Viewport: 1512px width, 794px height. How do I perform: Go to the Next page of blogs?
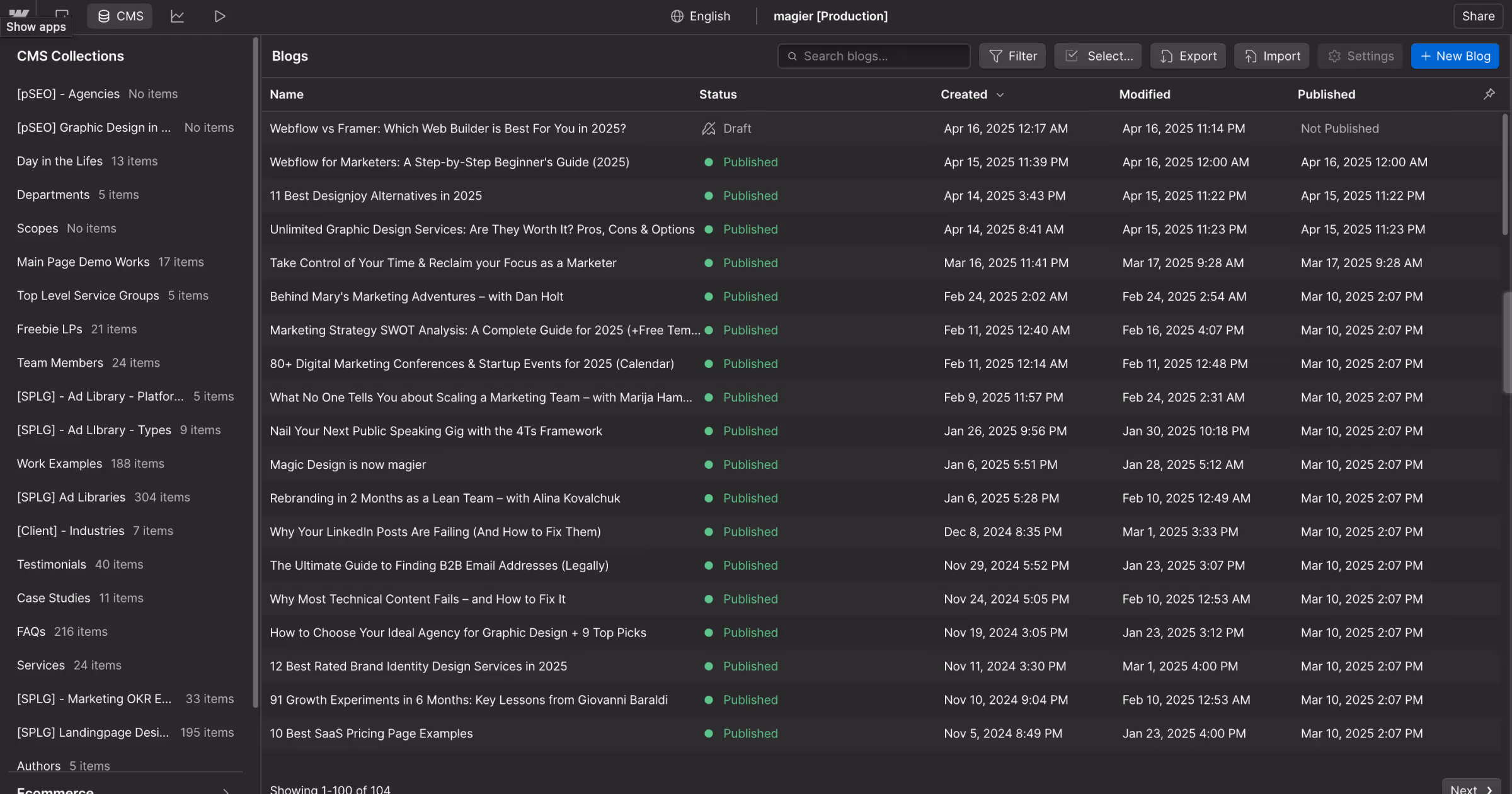pos(1471,788)
